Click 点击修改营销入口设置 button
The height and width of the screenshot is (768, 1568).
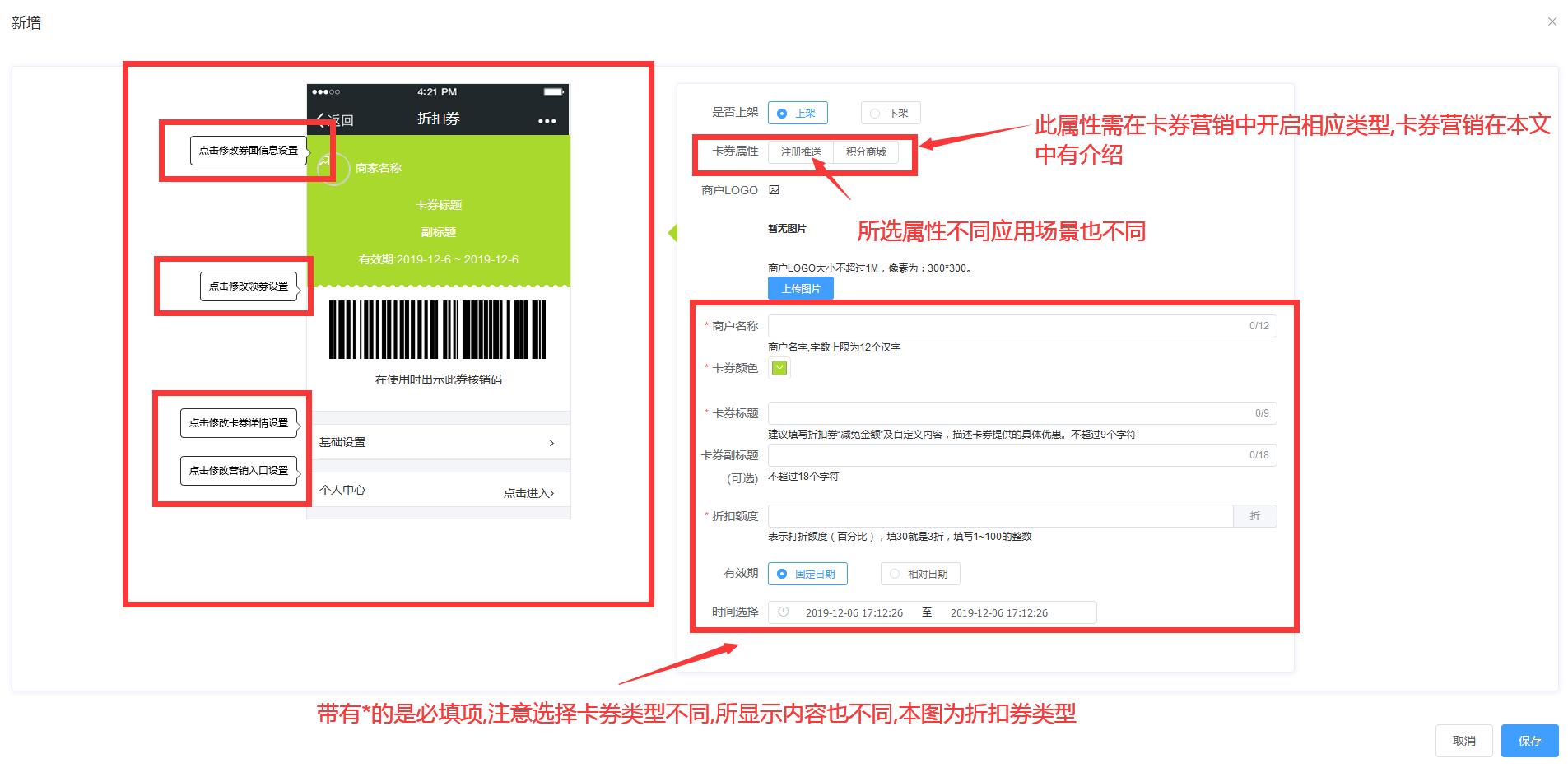(239, 471)
